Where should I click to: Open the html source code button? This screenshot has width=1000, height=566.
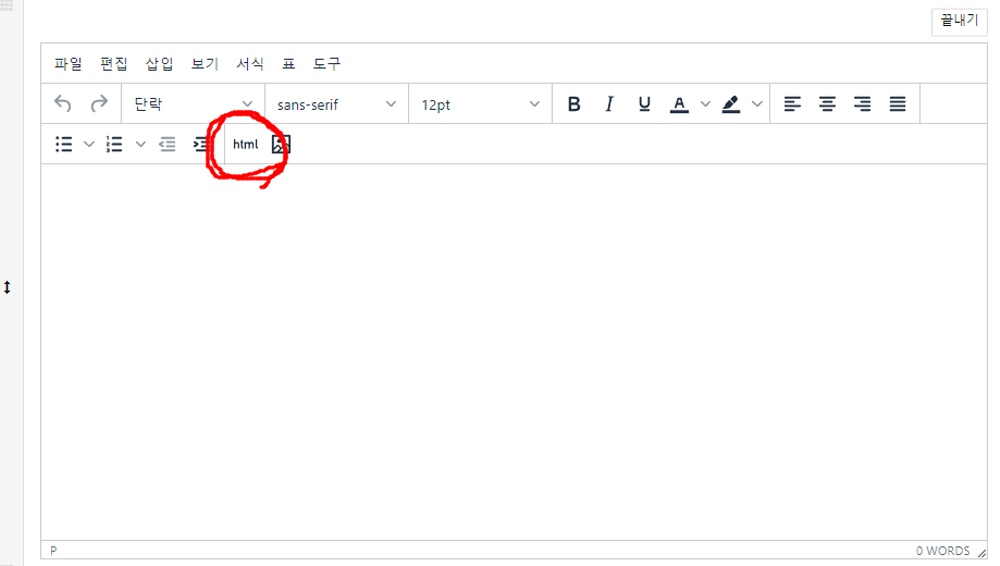[x=246, y=144]
